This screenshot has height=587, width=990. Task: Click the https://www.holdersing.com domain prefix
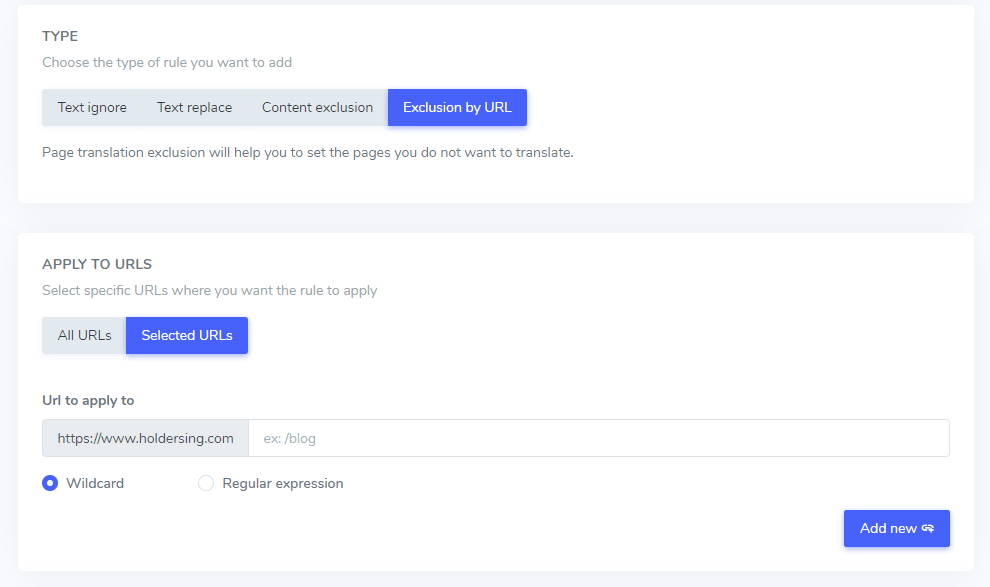(x=145, y=438)
